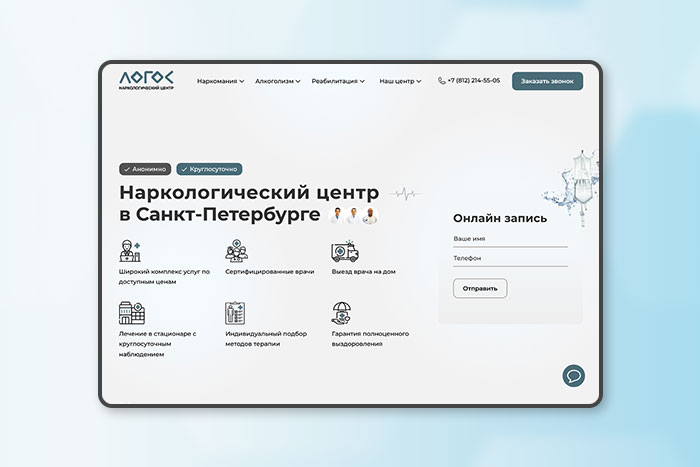The height and width of the screenshot is (467, 700).
Task: Click the Анонимно badge
Action: pyautogui.click(x=145, y=169)
